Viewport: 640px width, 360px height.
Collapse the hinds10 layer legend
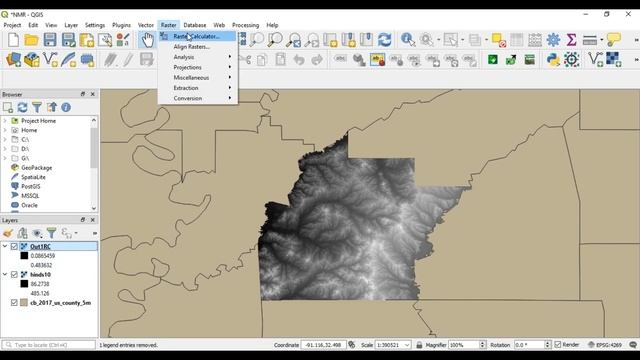click(5, 275)
